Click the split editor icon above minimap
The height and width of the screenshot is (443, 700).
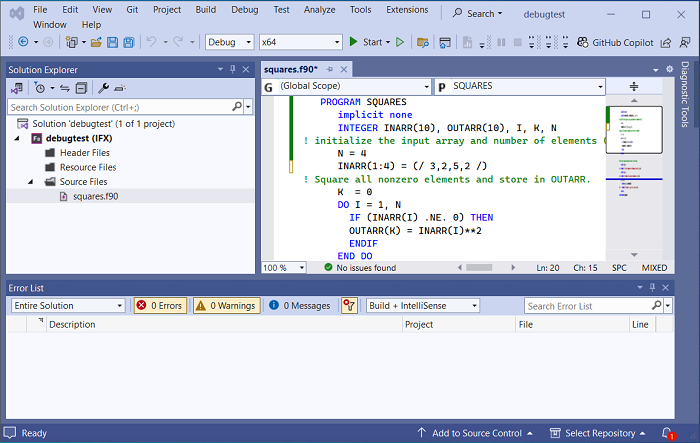click(x=633, y=87)
